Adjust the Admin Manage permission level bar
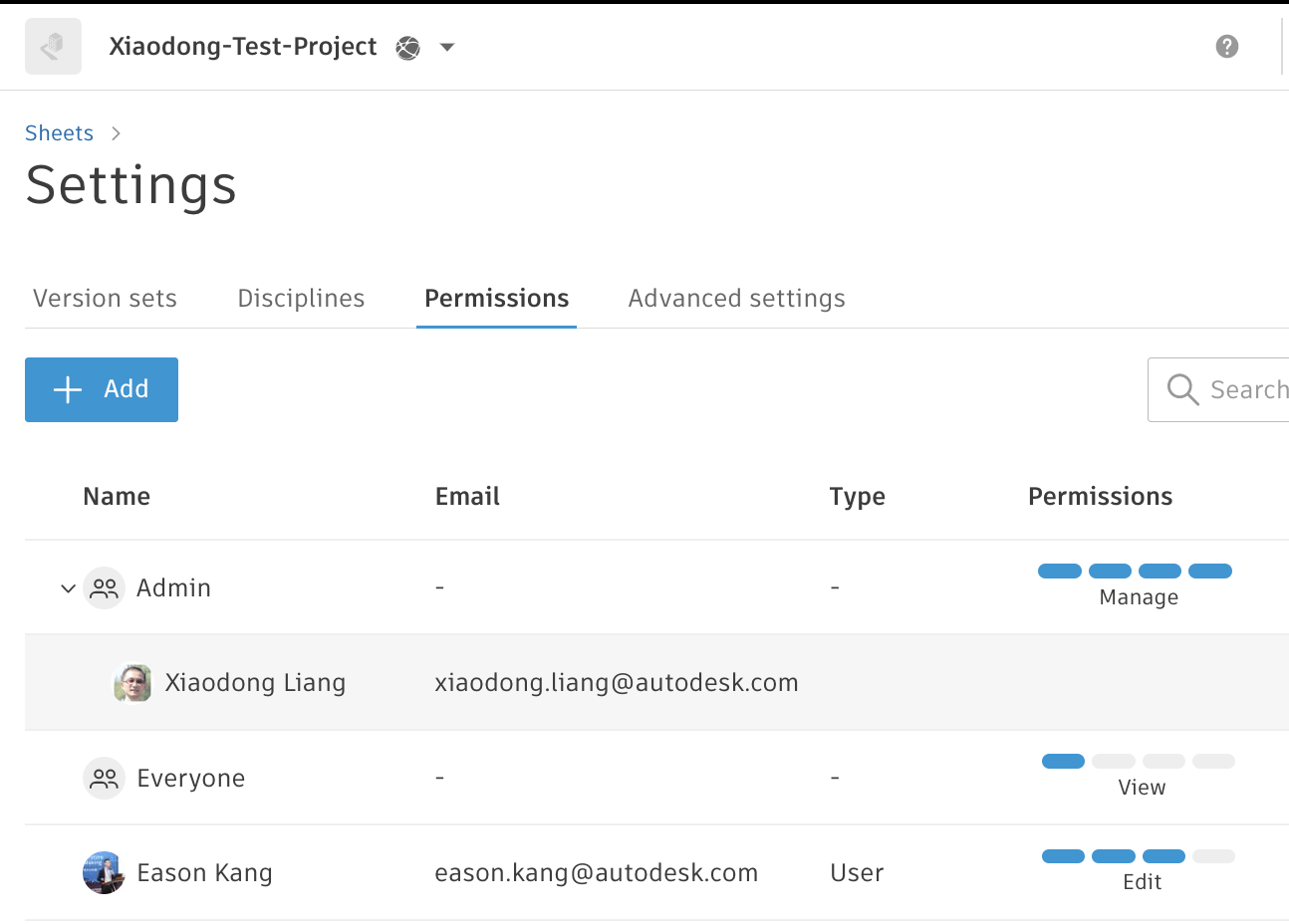The height and width of the screenshot is (924, 1289). (1135, 571)
